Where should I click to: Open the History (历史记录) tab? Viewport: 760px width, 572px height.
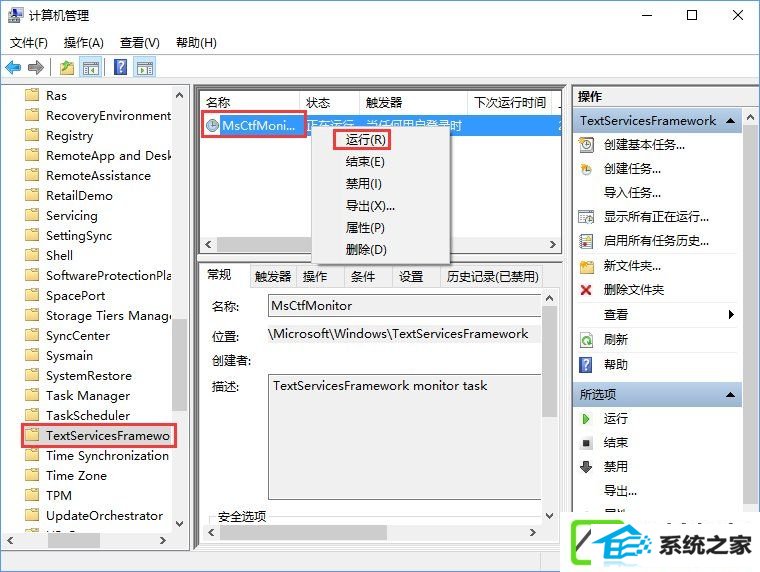click(492, 276)
